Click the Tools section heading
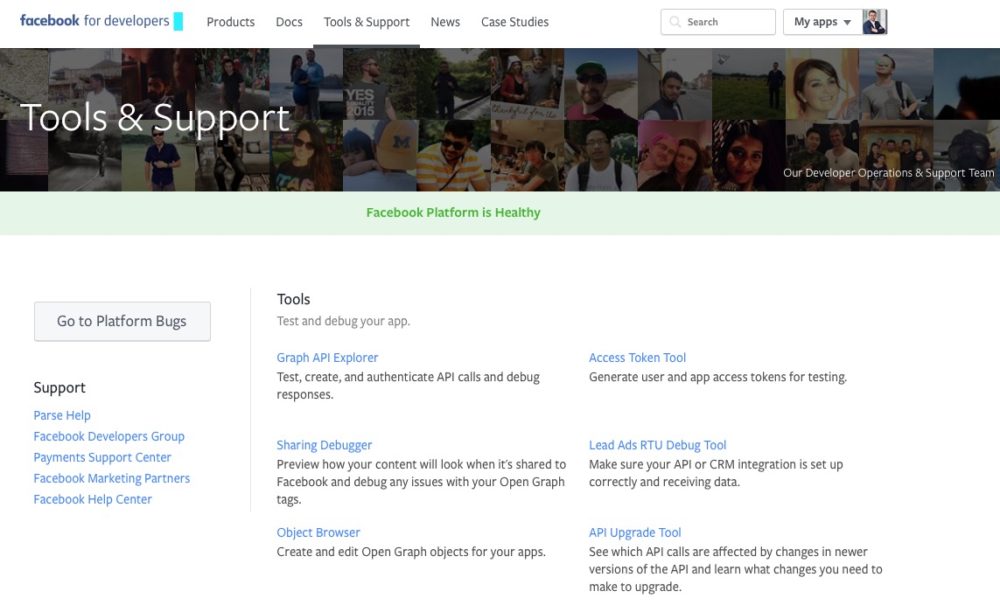The image size is (1000, 605). click(x=293, y=299)
